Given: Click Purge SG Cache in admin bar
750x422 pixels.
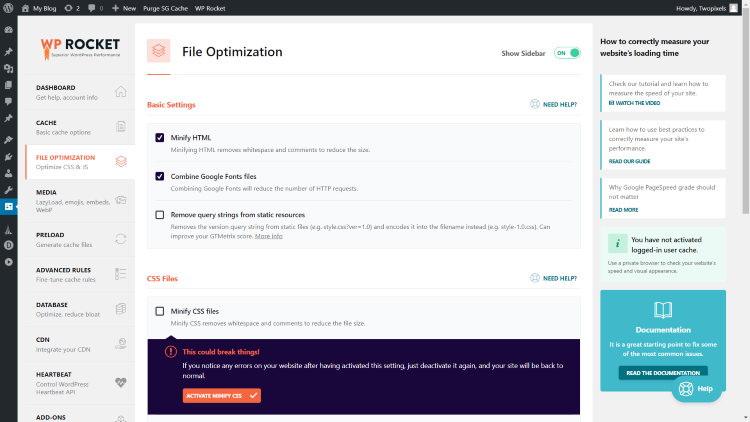Looking at the screenshot, I should (x=165, y=8).
